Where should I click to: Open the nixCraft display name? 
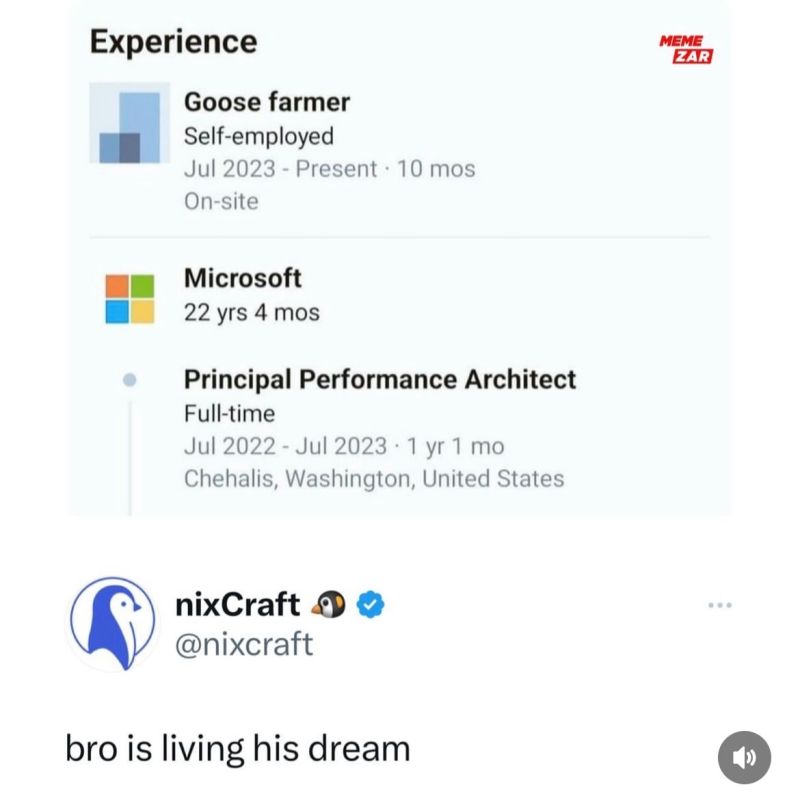237,604
